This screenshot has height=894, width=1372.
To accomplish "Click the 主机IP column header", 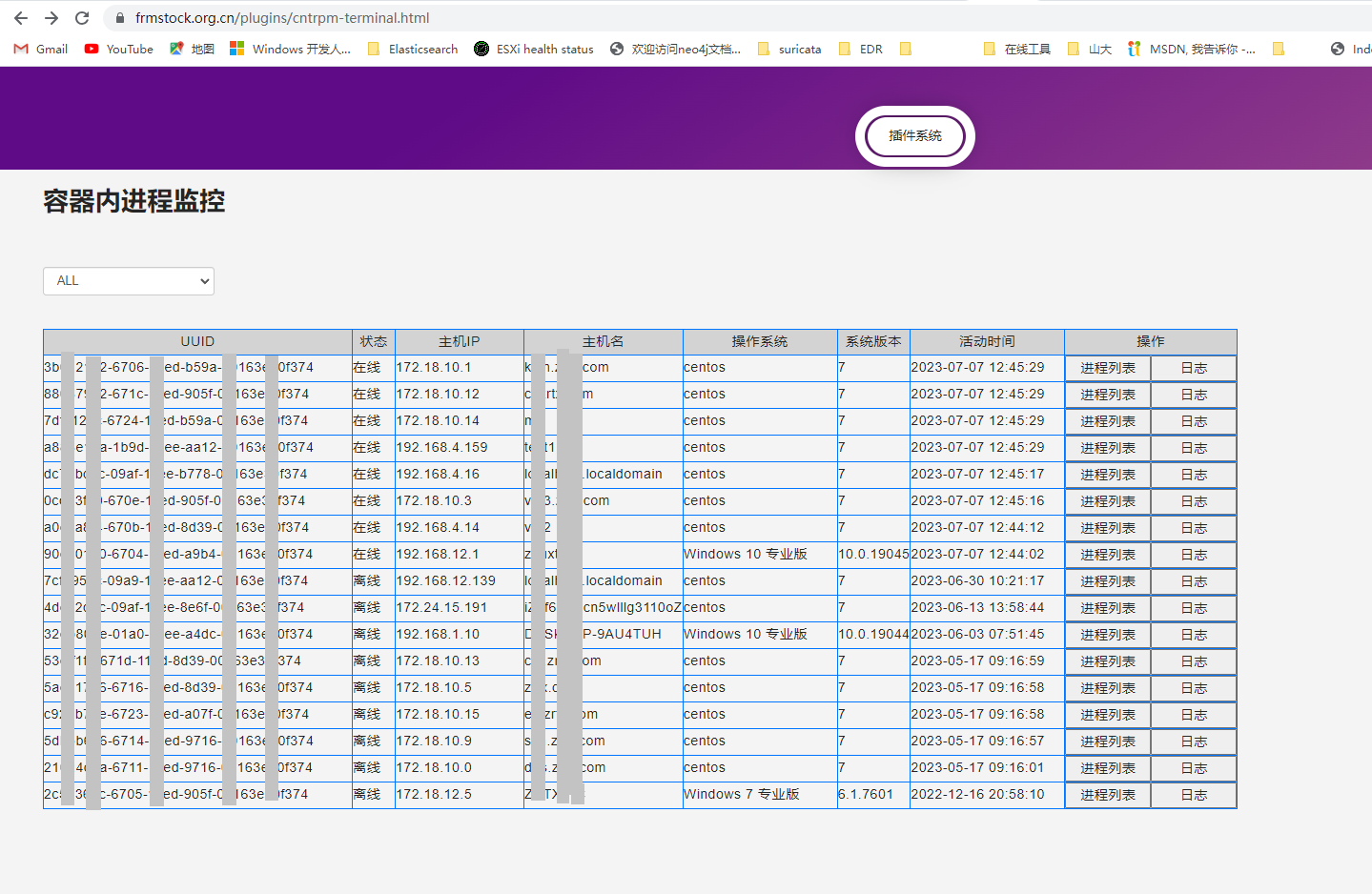I will (x=460, y=341).
